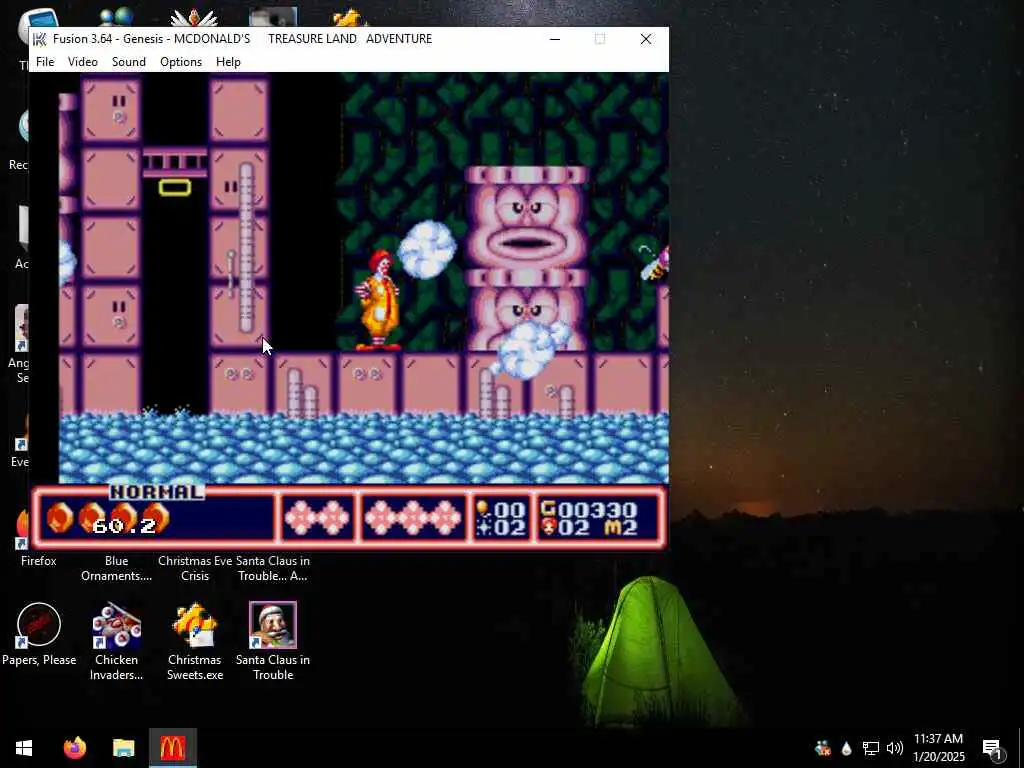
Task: Open the Windows Start menu
Action: click(x=24, y=748)
